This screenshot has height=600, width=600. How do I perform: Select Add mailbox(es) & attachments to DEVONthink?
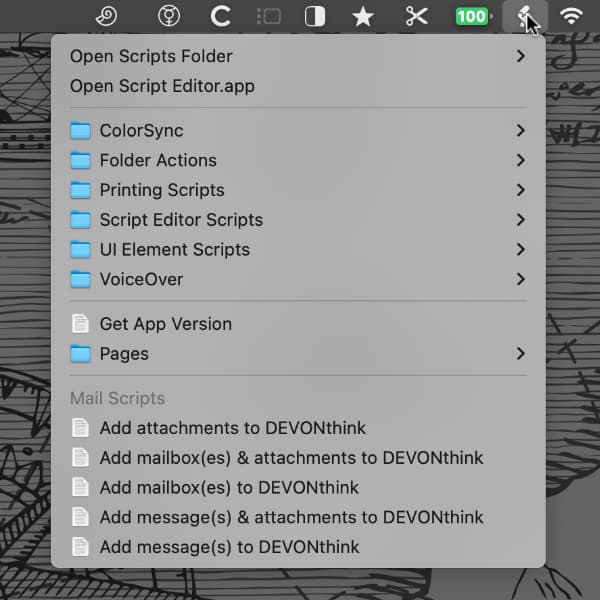click(298, 458)
